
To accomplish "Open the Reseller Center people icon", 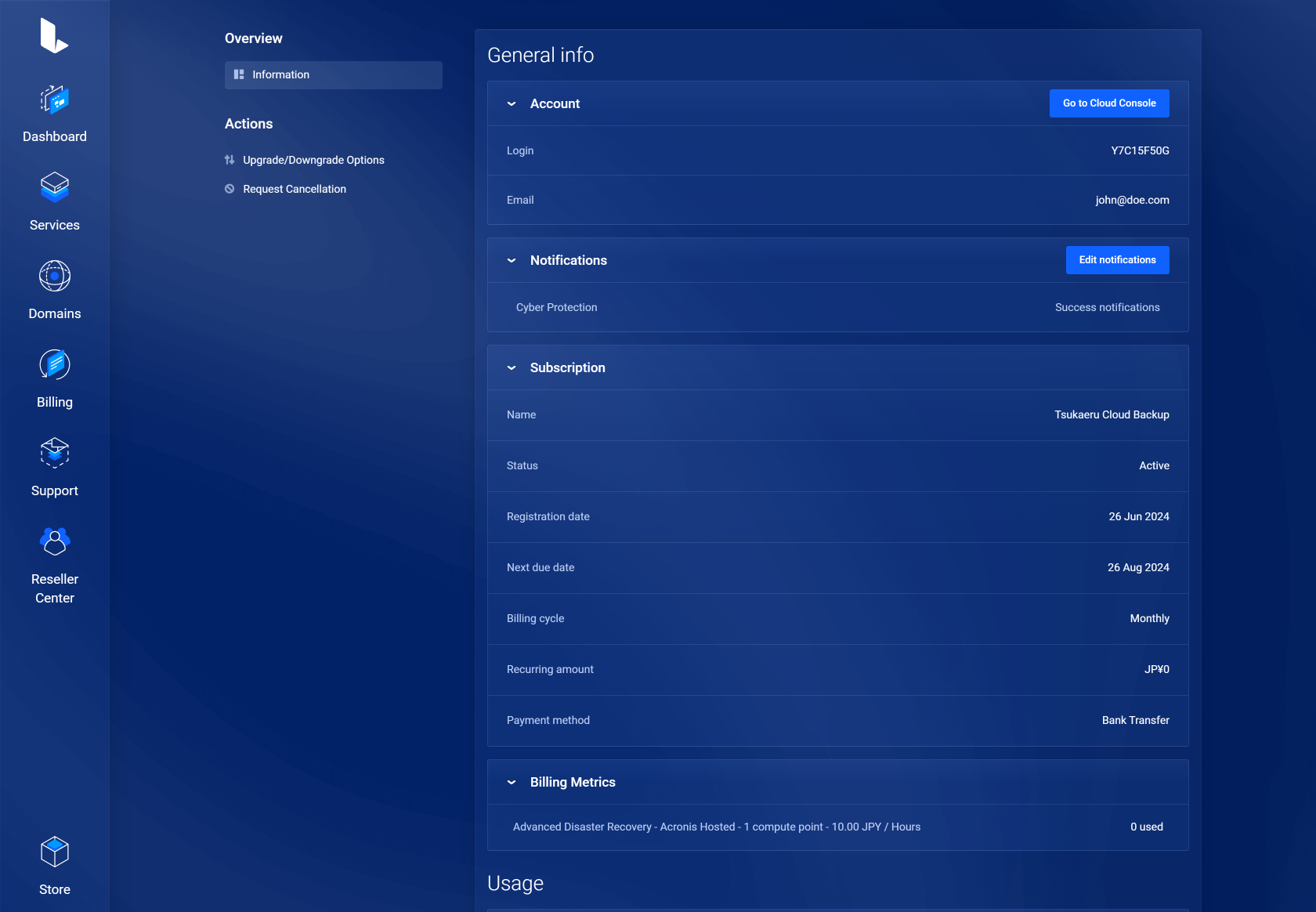I will [x=55, y=541].
